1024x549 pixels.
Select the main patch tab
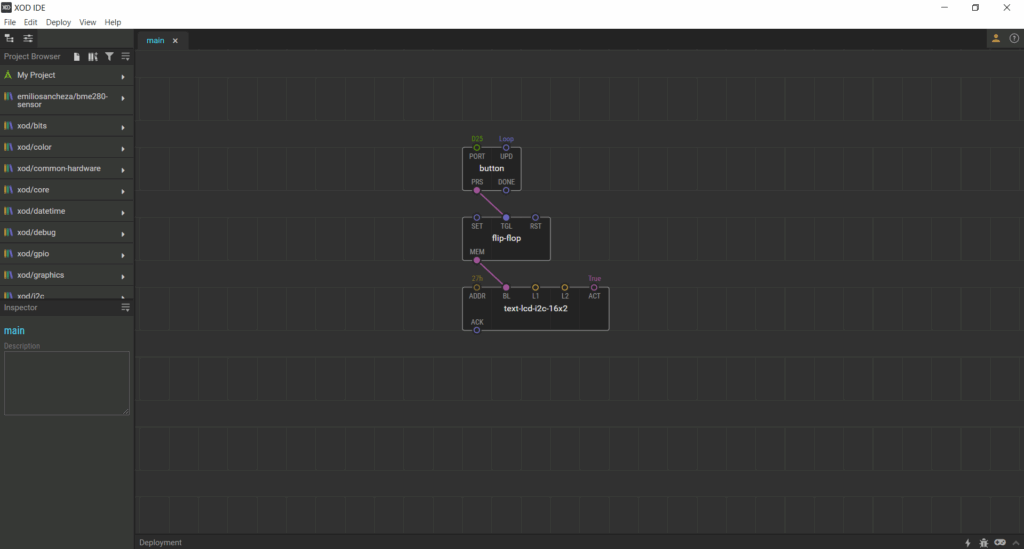(x=155, y=40)
